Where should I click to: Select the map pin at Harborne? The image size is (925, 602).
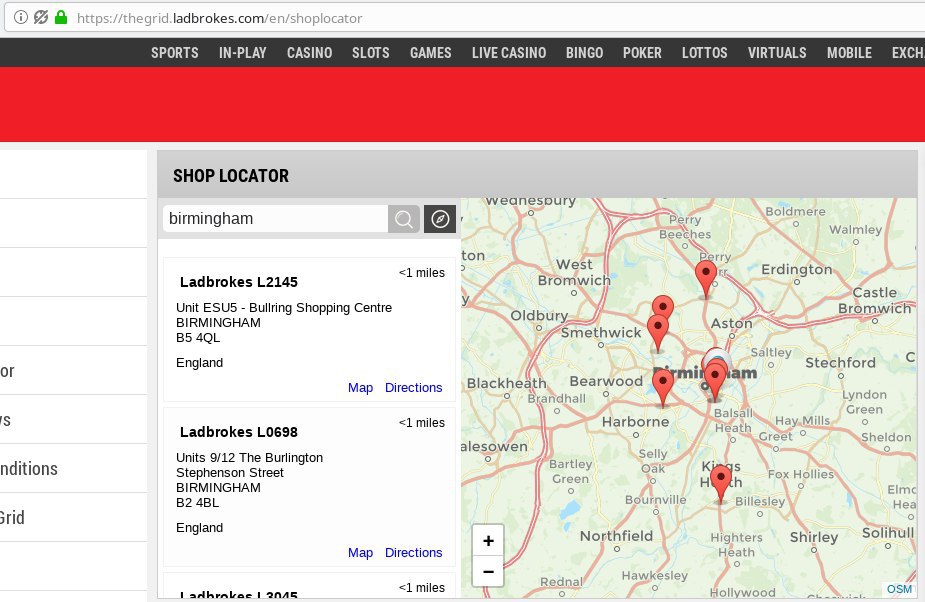coord(662,387)
